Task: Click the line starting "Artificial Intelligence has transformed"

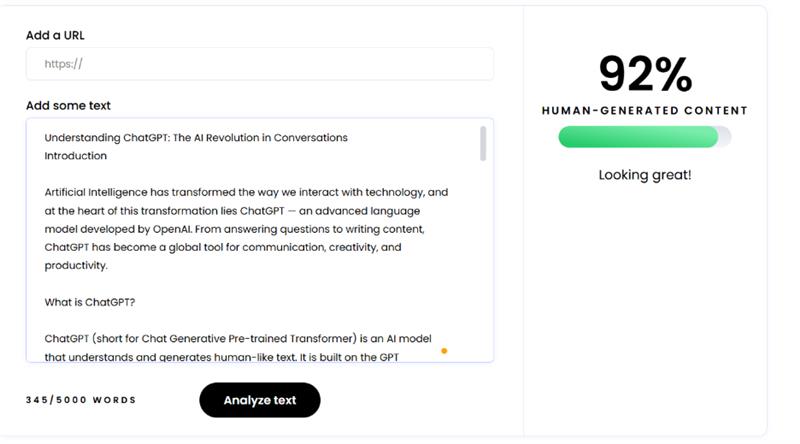Action: tap(246, 192)
